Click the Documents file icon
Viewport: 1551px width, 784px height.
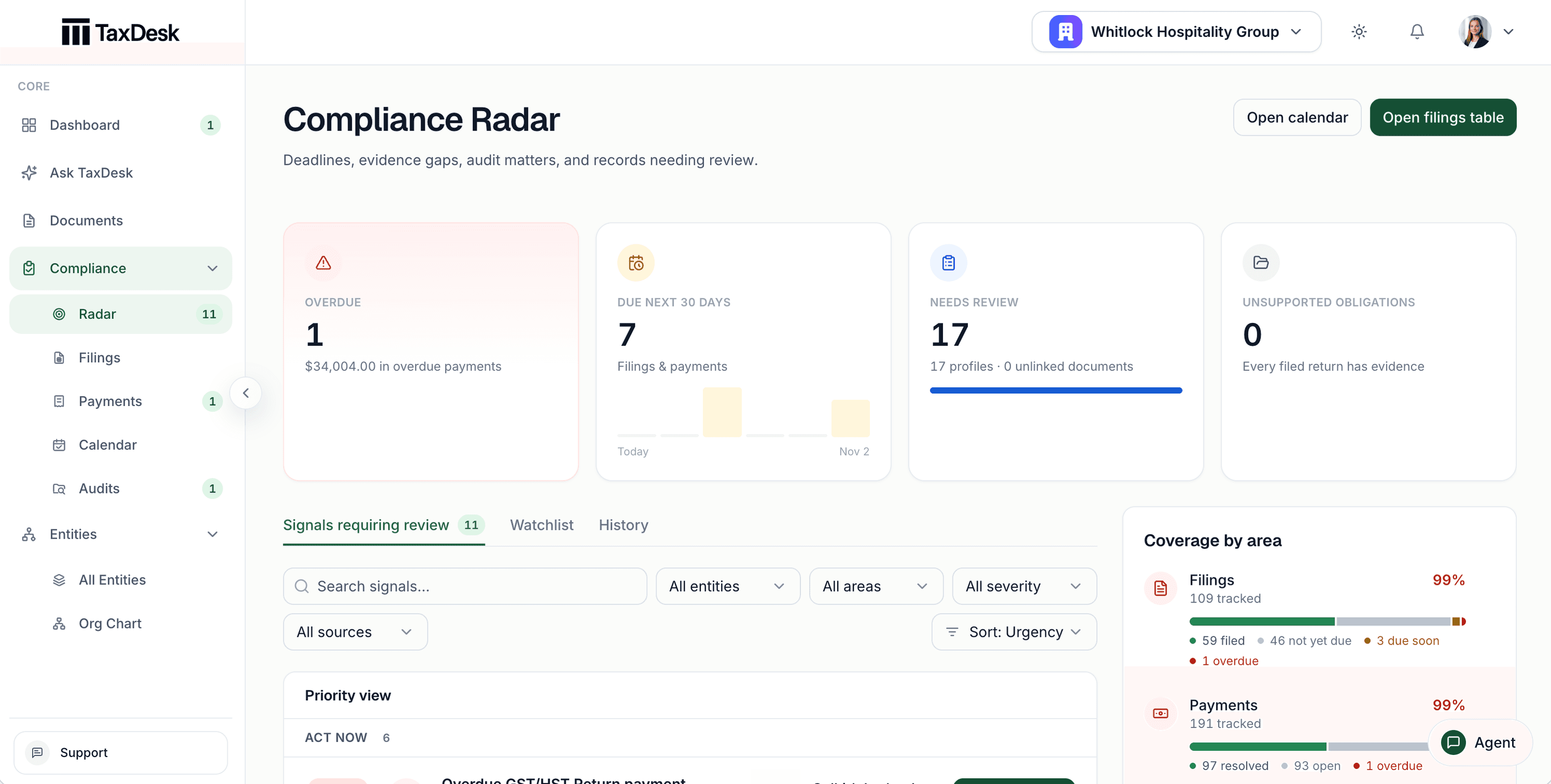click(x=29, y=220)
